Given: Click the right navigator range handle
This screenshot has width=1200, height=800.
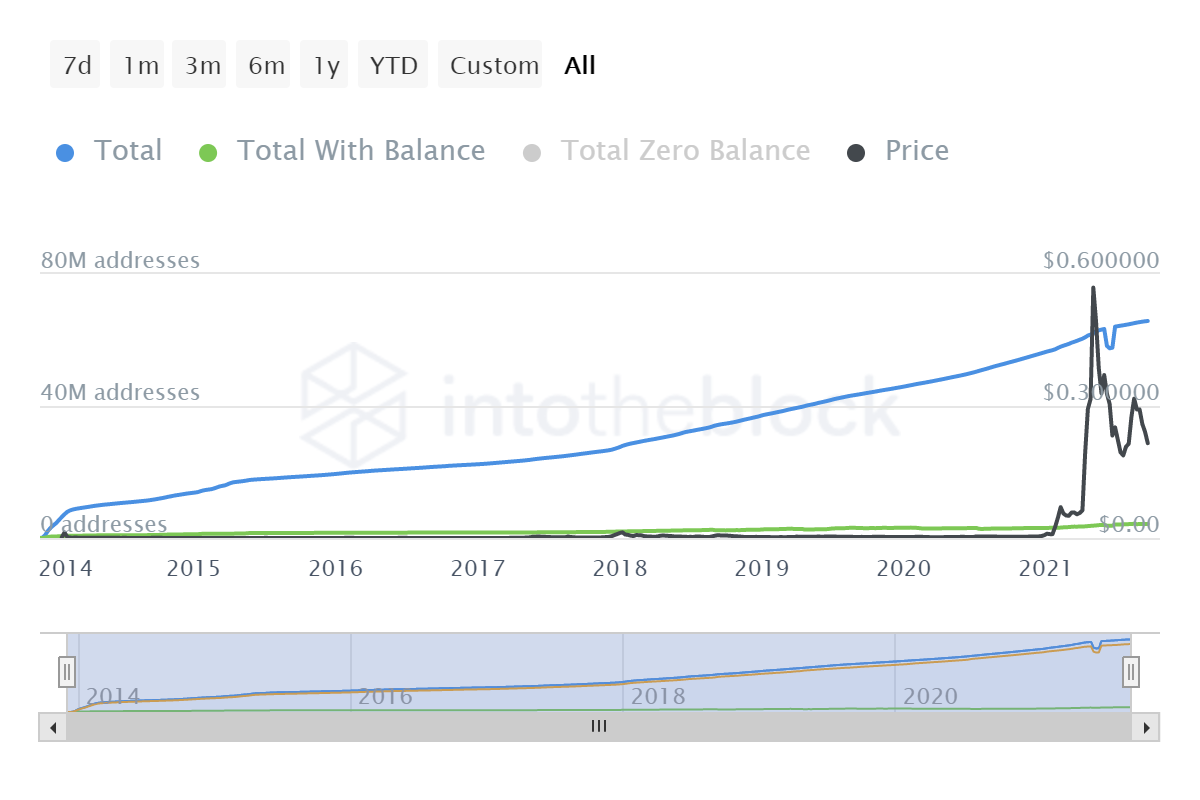Looking at the screenshot, I should 1131,671.
